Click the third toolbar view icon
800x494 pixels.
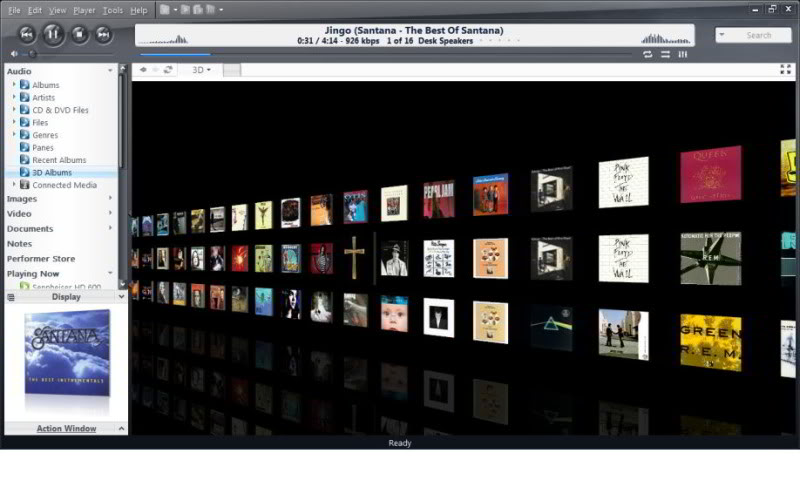198,9
